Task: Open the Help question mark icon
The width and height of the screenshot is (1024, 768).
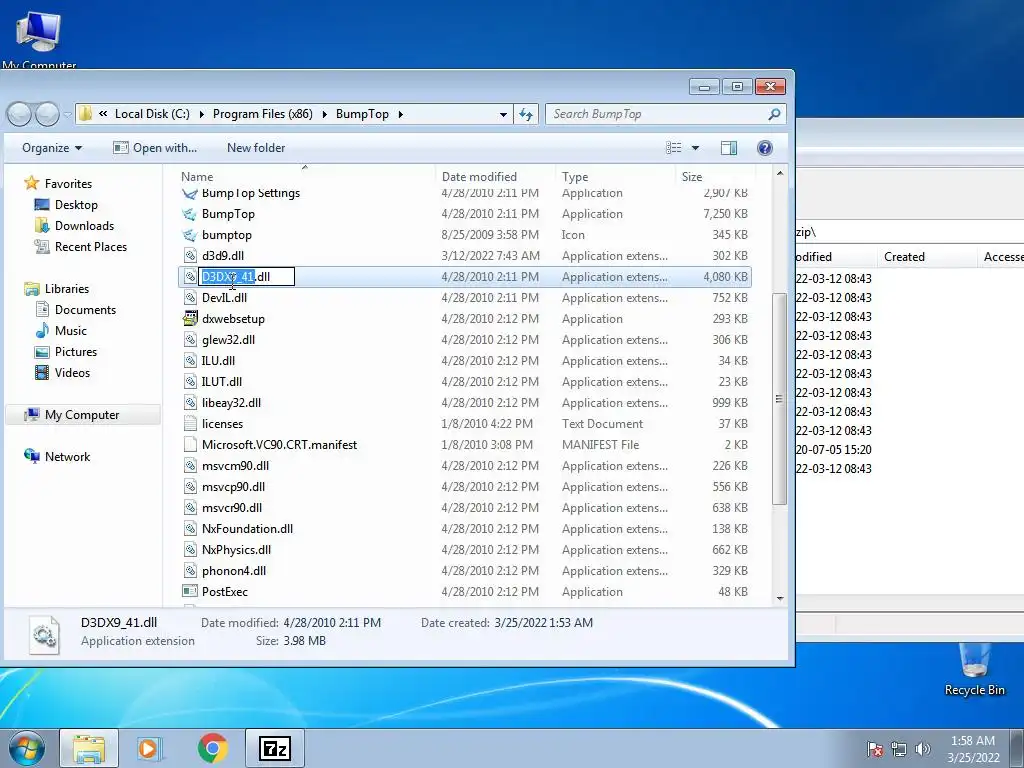Action: click(x=765, y=148)
